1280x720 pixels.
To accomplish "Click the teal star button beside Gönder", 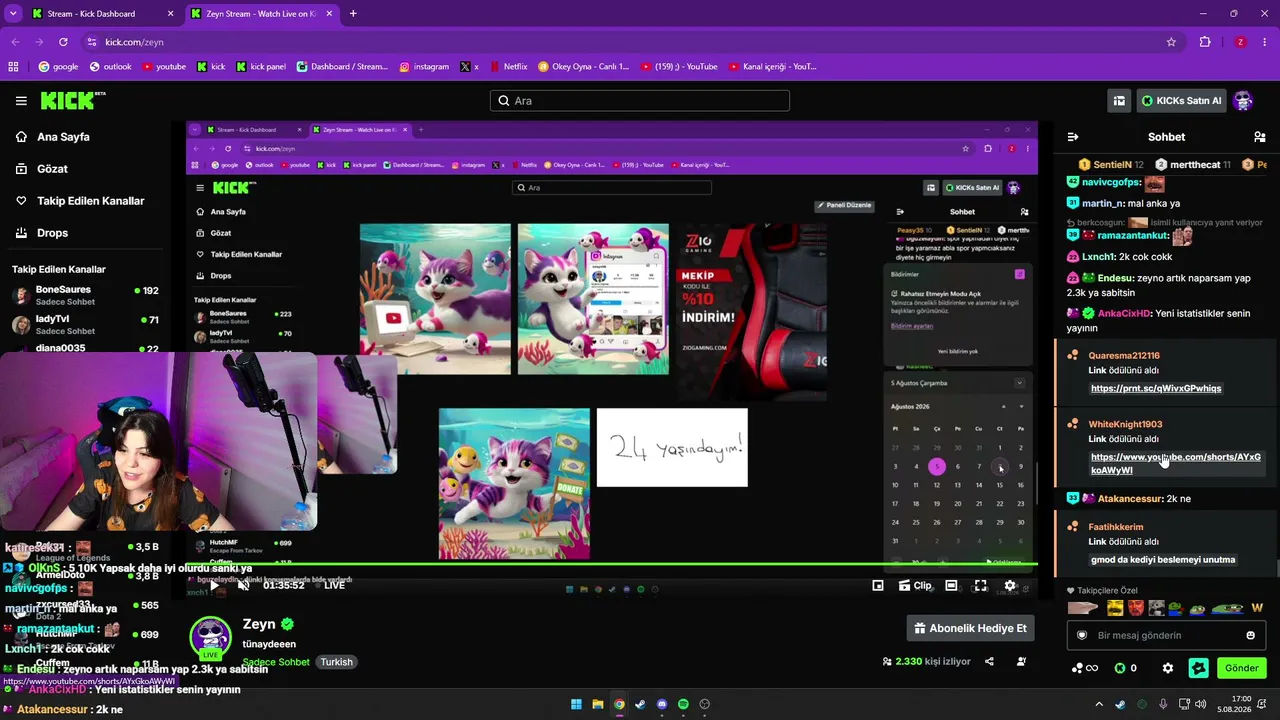I will [x=1198, y=668].
